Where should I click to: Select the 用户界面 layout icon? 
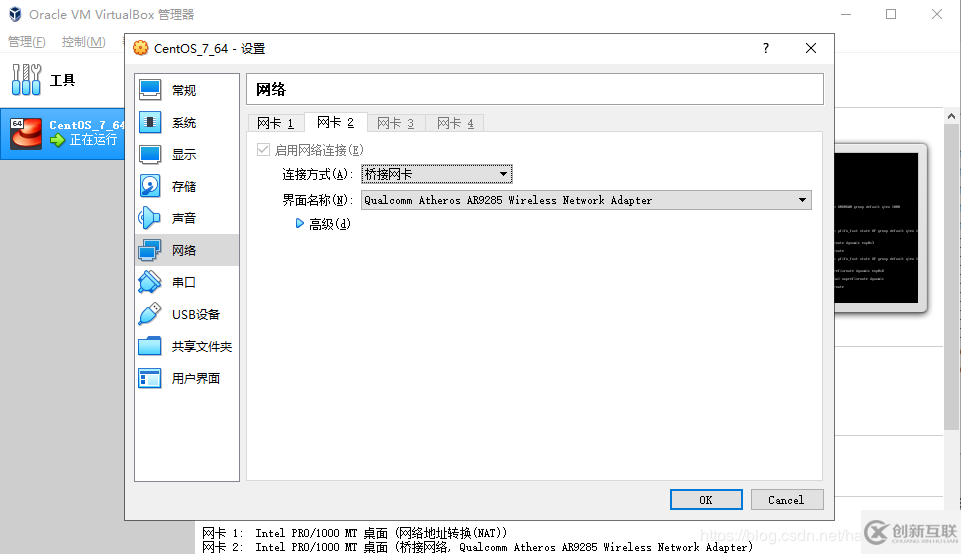(150, 378)
